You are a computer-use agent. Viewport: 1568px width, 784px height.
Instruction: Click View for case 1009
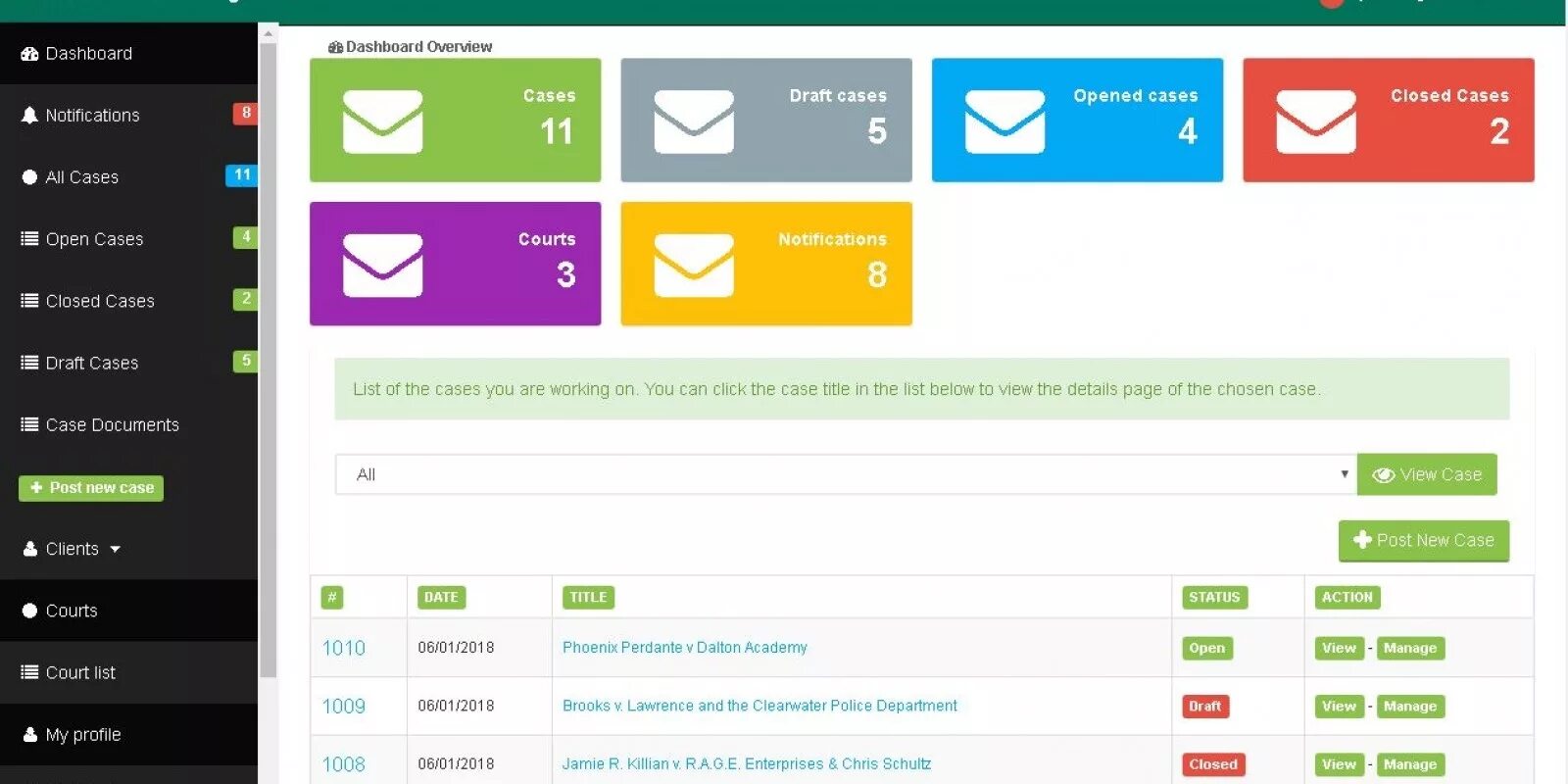point(1339,706)
